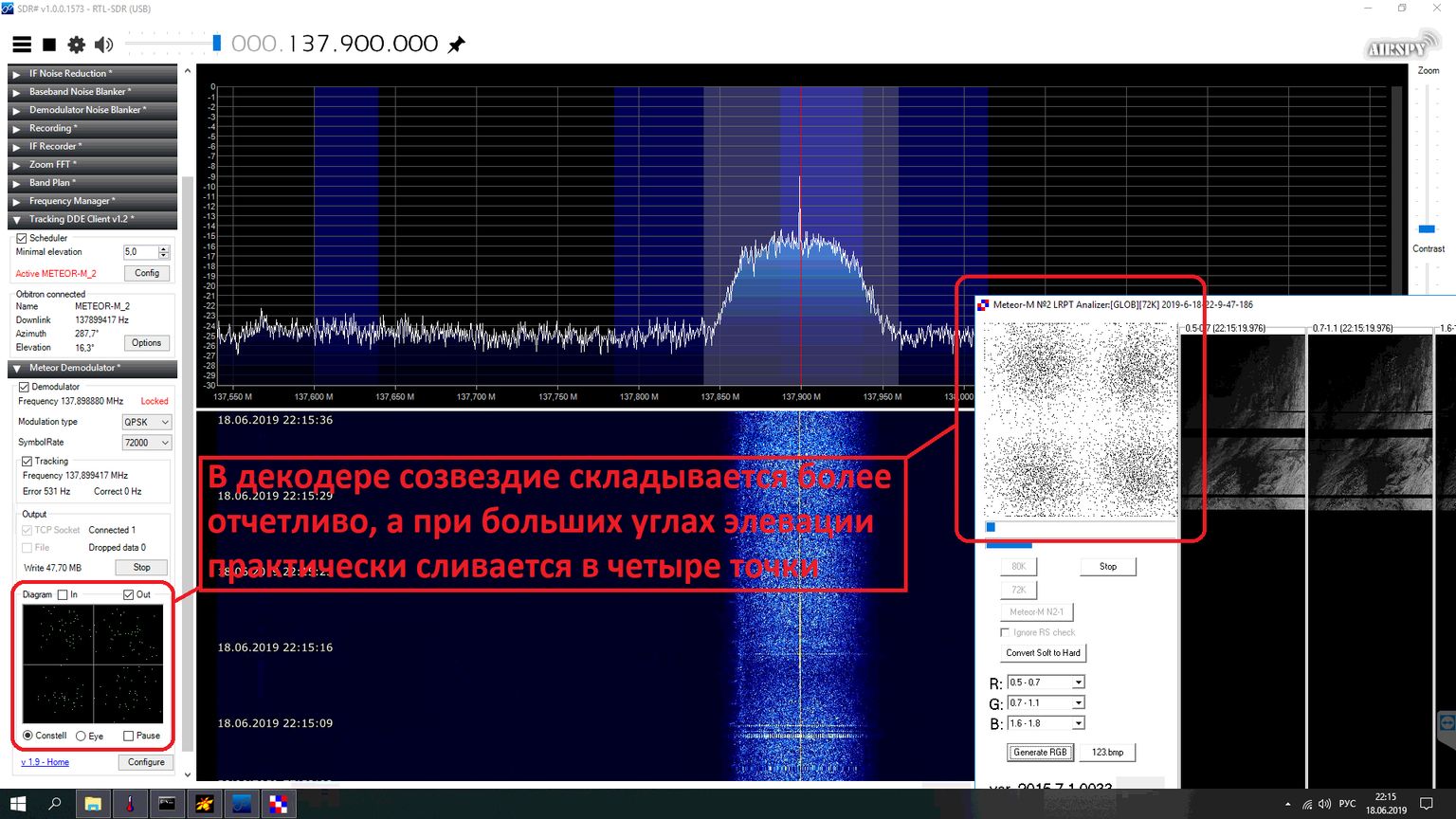1456x819 pixels.
Task: Open the system volume tray icon
Action: click(x=1325, y=805)
